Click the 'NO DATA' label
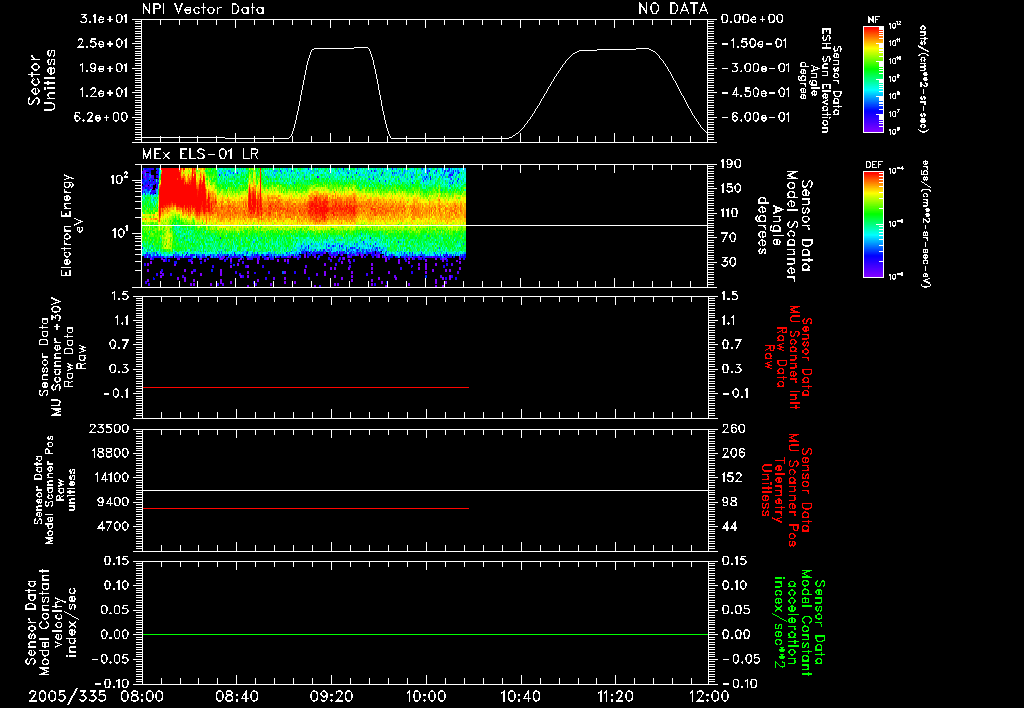1024x708 pixels. (673, 8)
